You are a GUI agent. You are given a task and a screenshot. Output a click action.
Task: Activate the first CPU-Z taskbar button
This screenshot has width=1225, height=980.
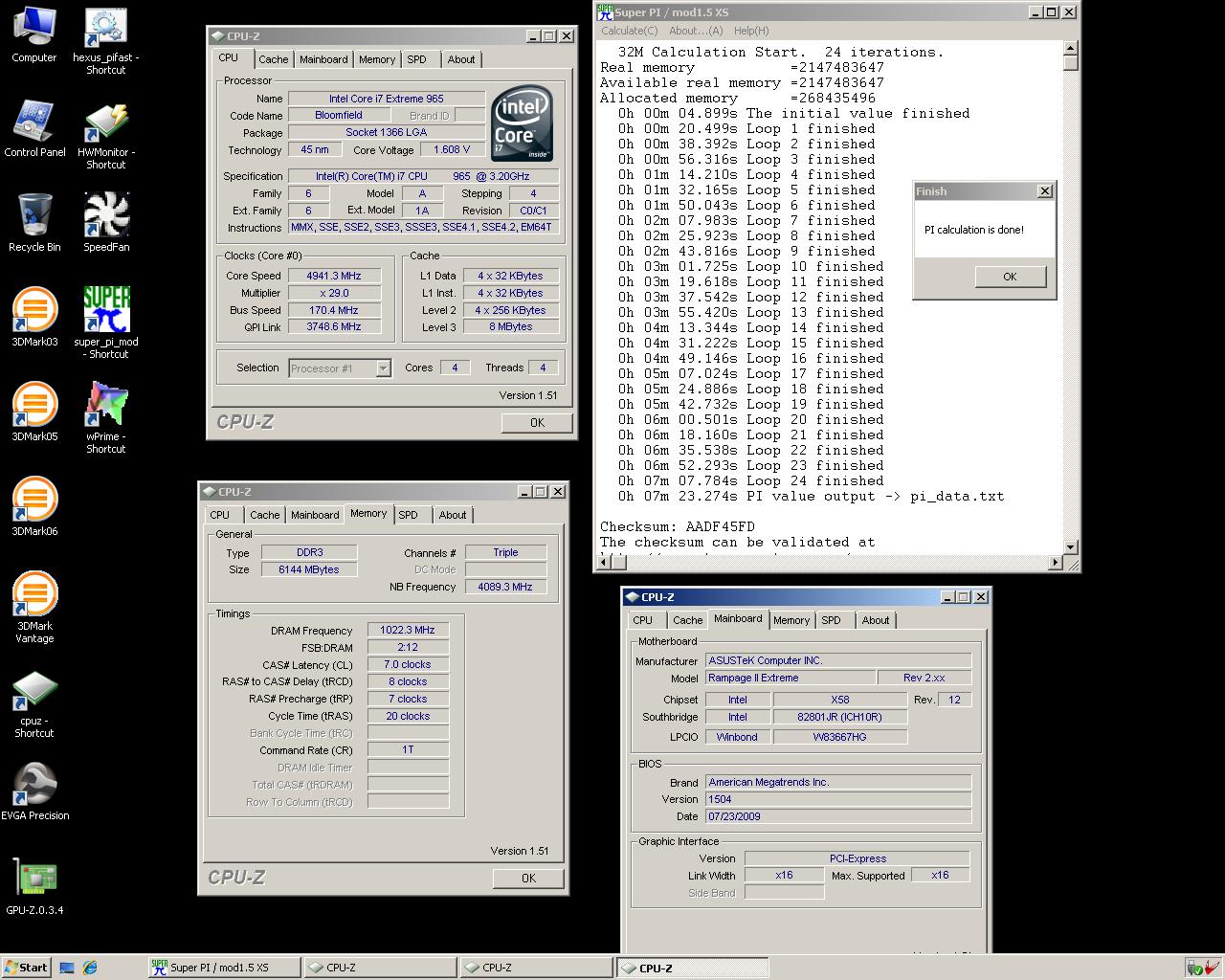[x=380, y=968]
